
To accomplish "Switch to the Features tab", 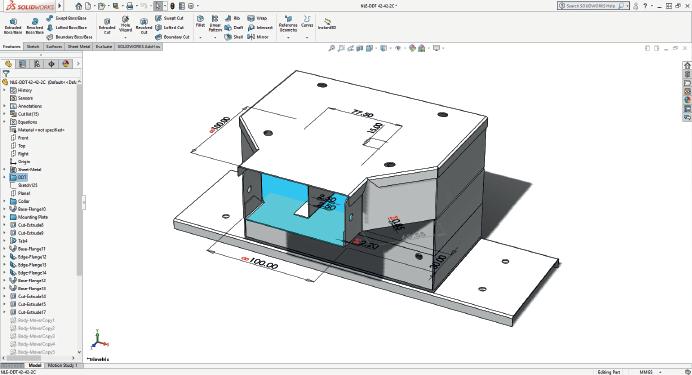I will tap(11, 46).
